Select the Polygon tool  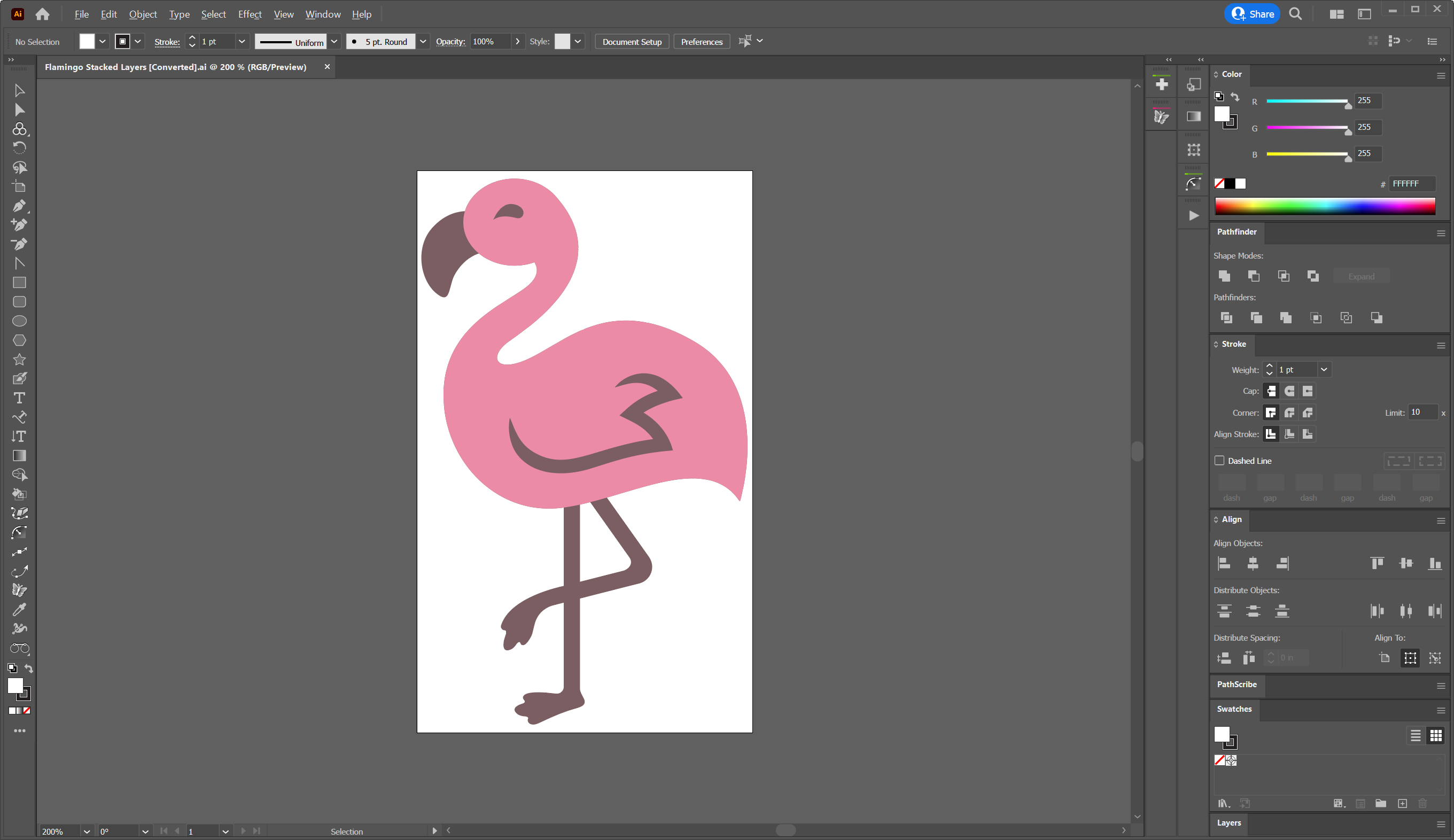pyautogui.click(x=19, y=340)
